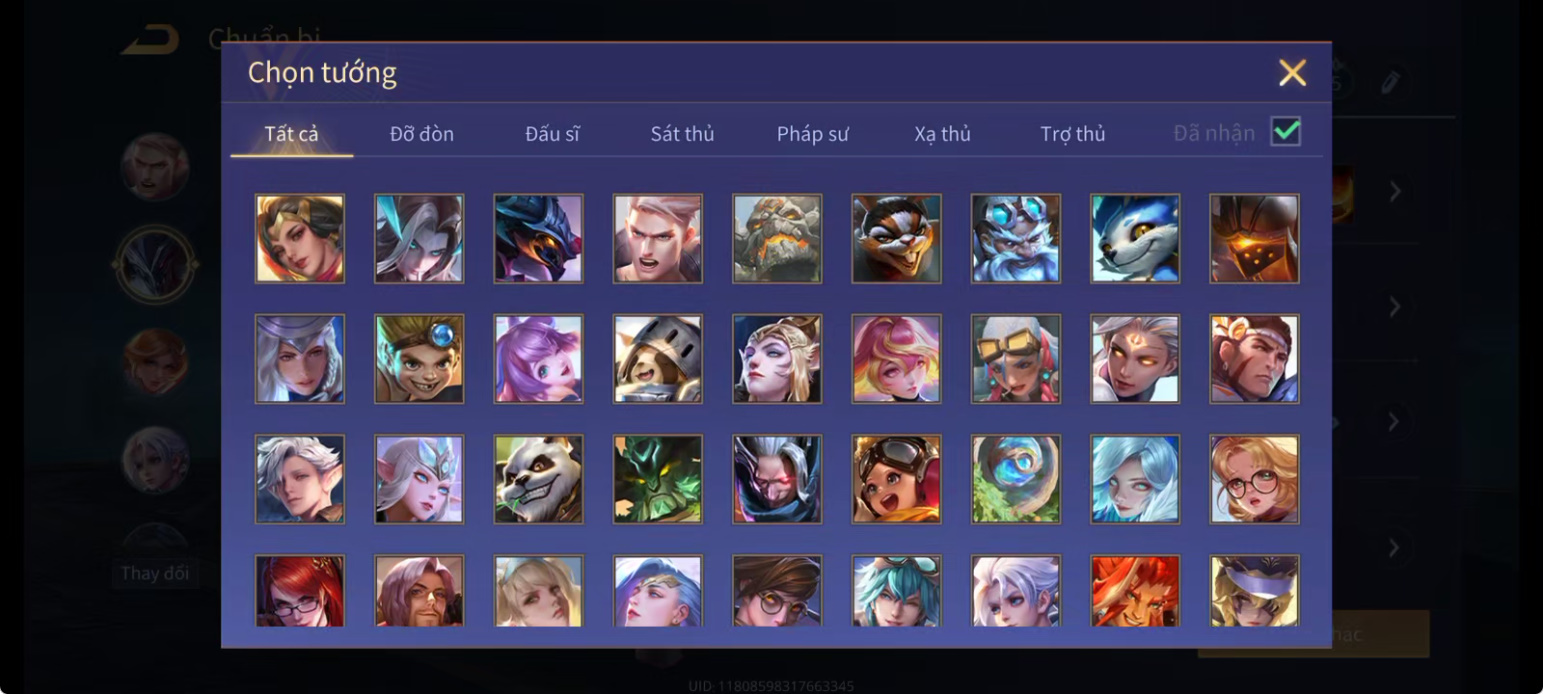
Task: Select the white-bearded dwarf with goggles hero
Action: [x=1016, y=239]
